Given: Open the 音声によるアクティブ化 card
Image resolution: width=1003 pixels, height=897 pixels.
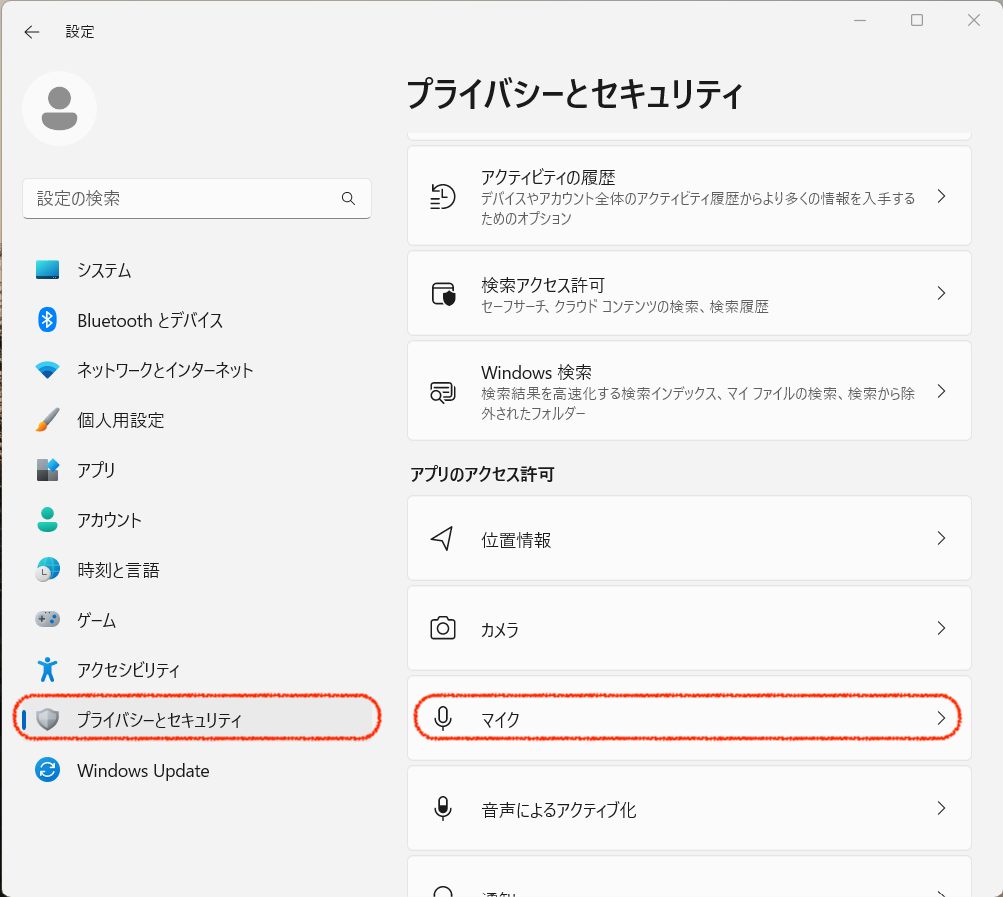Looking at the screenshot, I should (690, 808).
